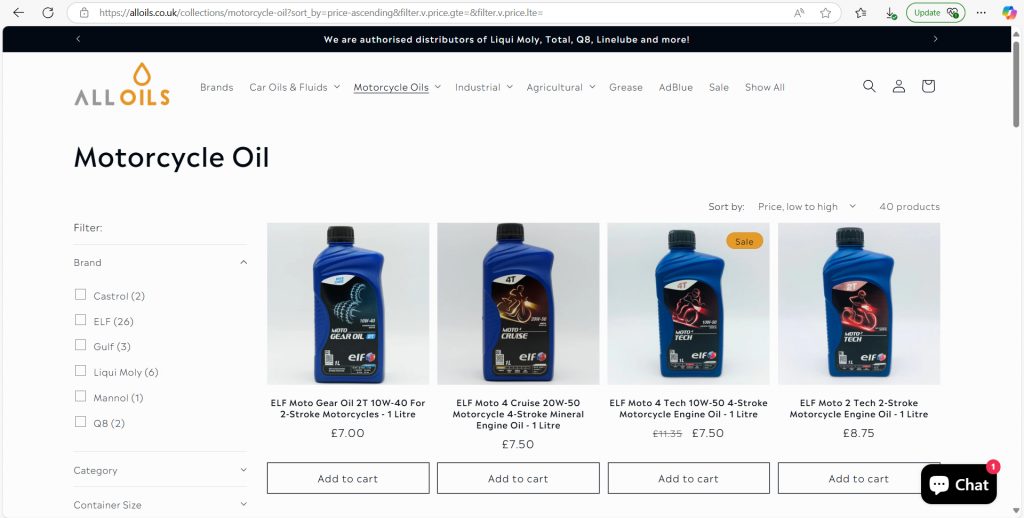Screen dimensions: 1024x518
Task: Click the browser refresh icon
Action: point(48,12)
